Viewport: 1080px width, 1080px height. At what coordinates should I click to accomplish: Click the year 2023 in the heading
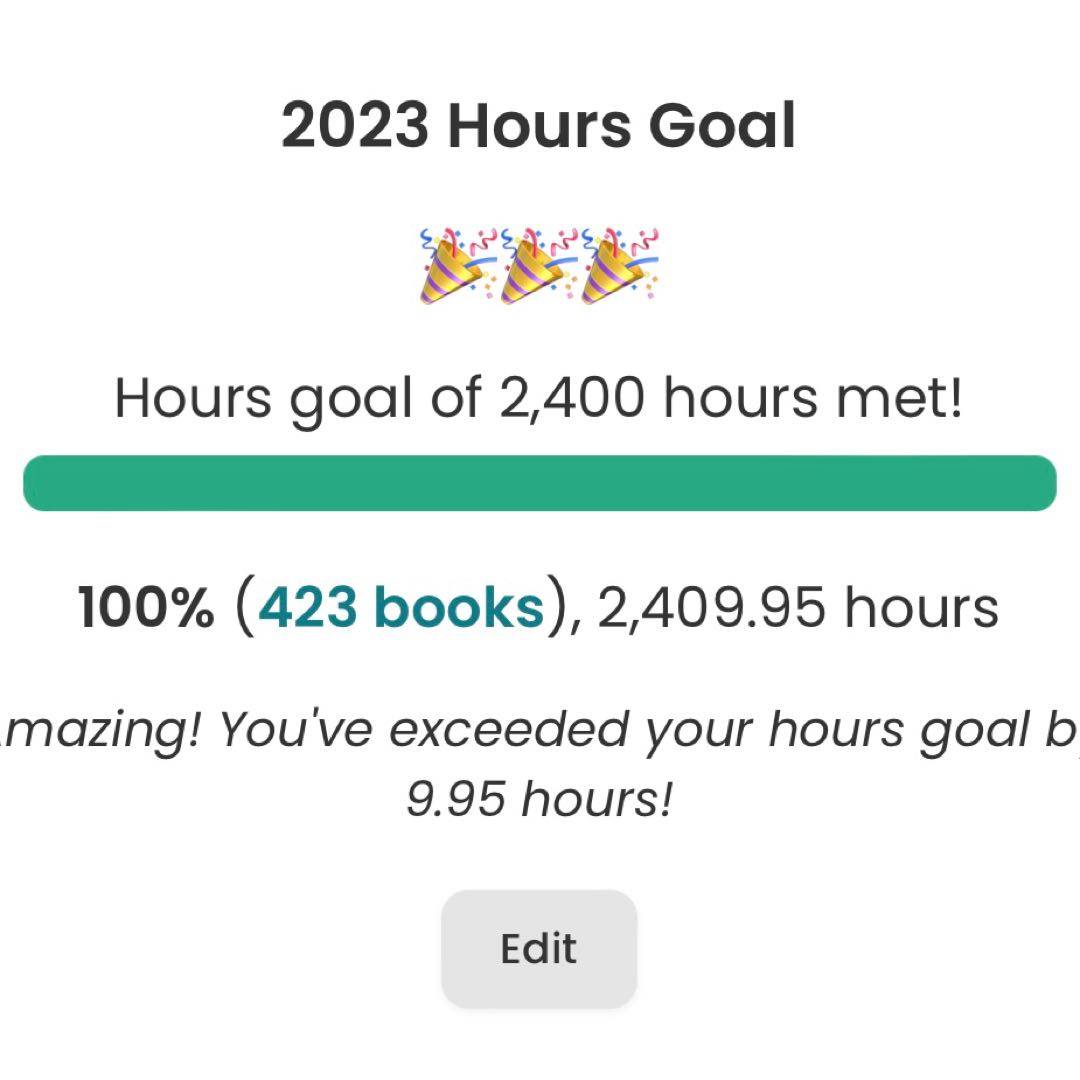pos(355,127)
